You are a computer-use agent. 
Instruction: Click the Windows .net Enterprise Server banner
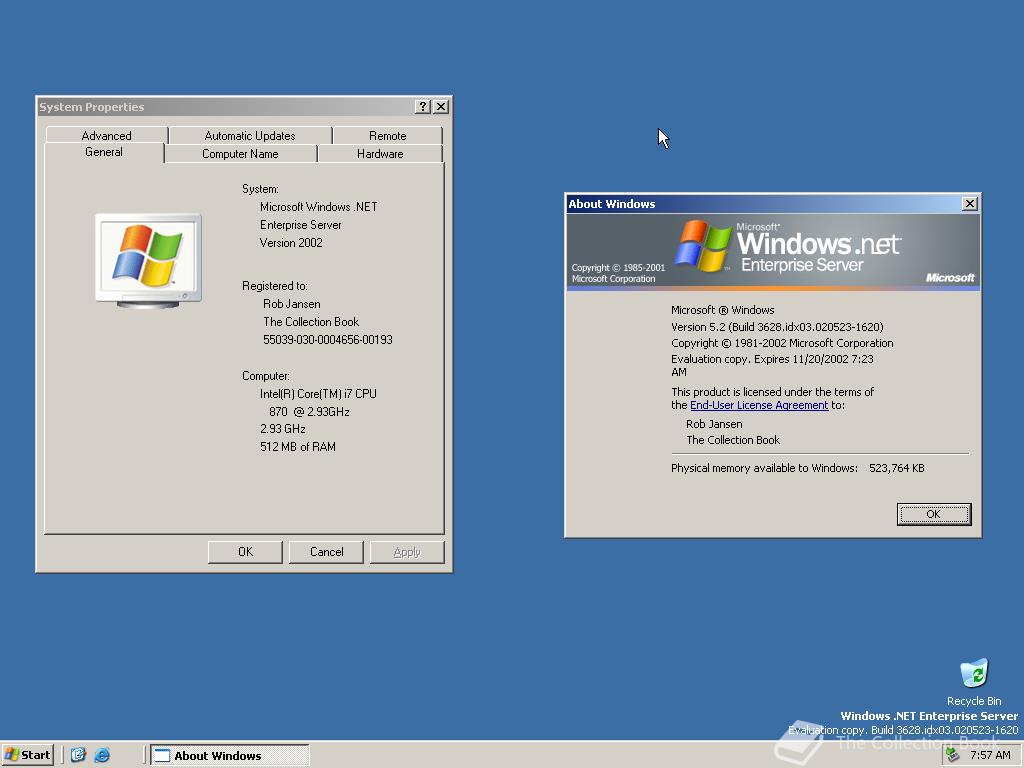pos(773,251)
